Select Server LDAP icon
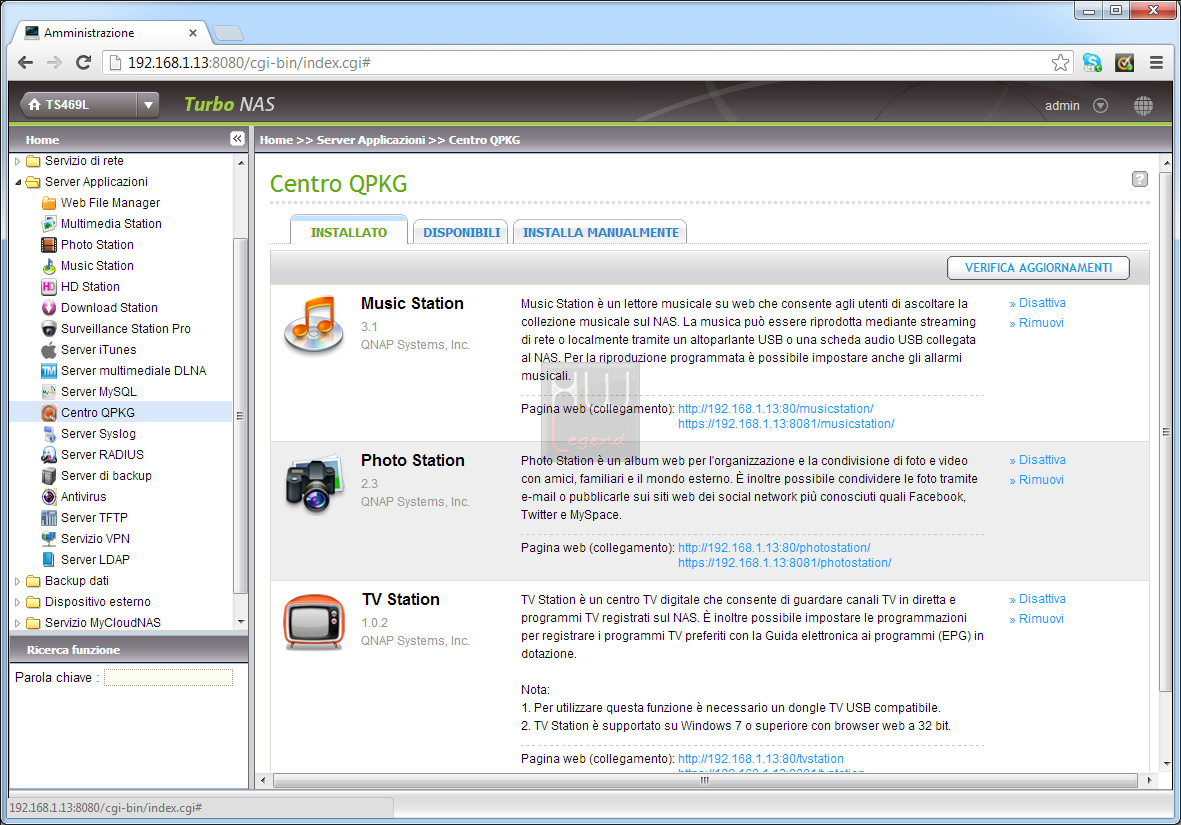Viewport: 1181px width, 825px height. tap(49, 560)
